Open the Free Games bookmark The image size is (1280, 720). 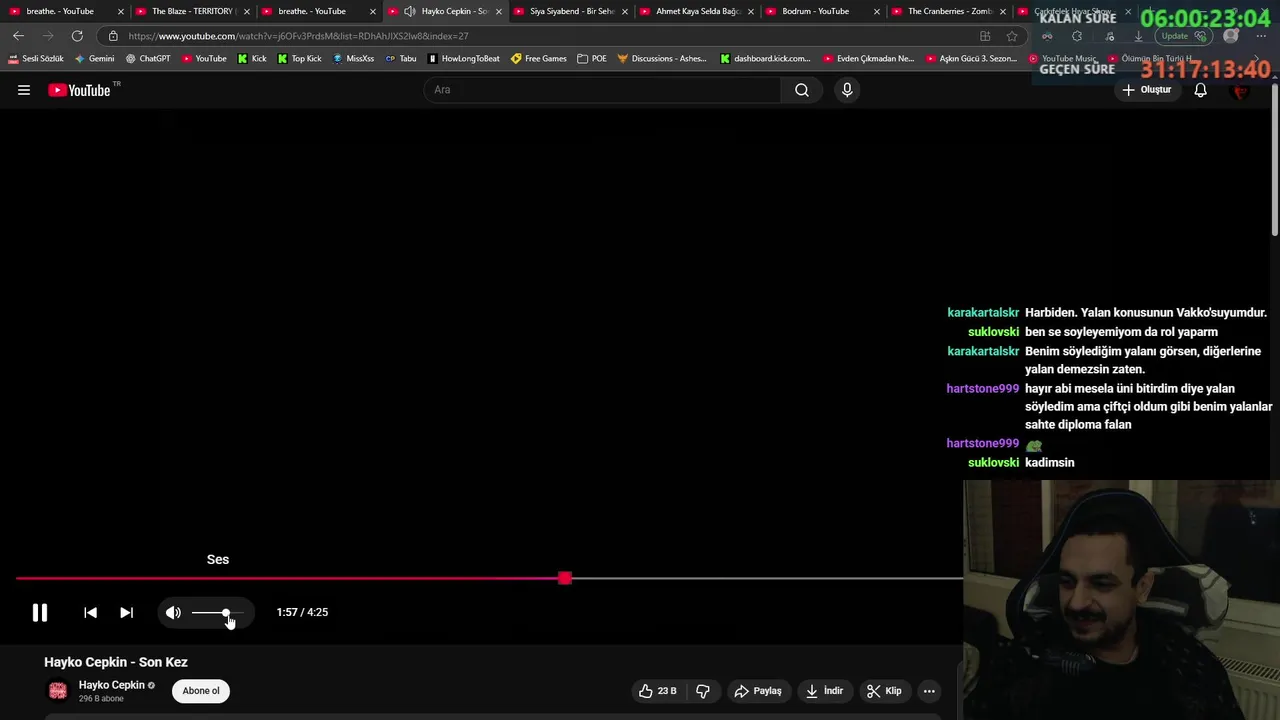coord(538,59)
